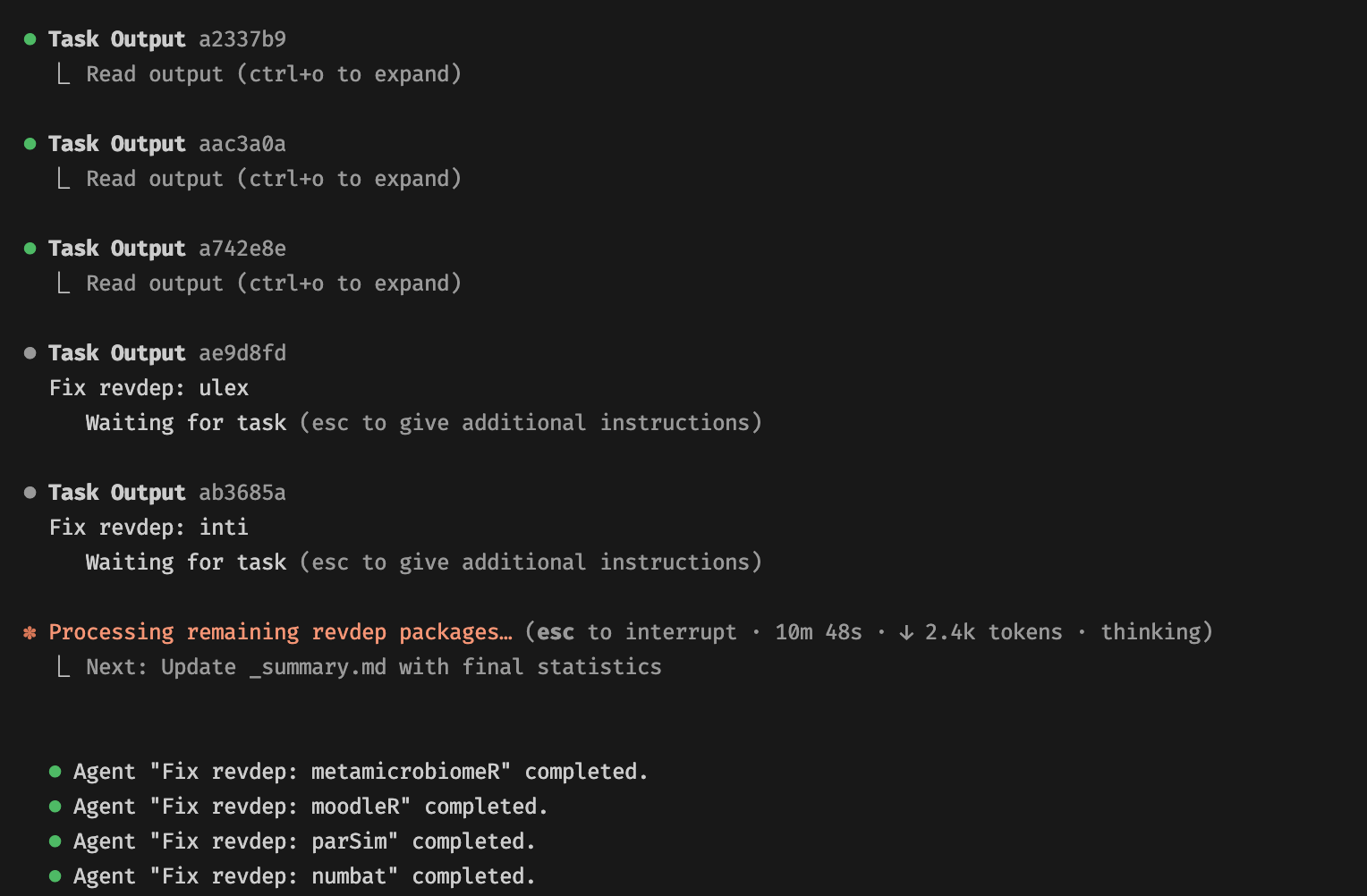Click the down arrow icon before 2.4k tokens
The width and height of the screenshot is (1367, 896).
click(x=906, y=633)
